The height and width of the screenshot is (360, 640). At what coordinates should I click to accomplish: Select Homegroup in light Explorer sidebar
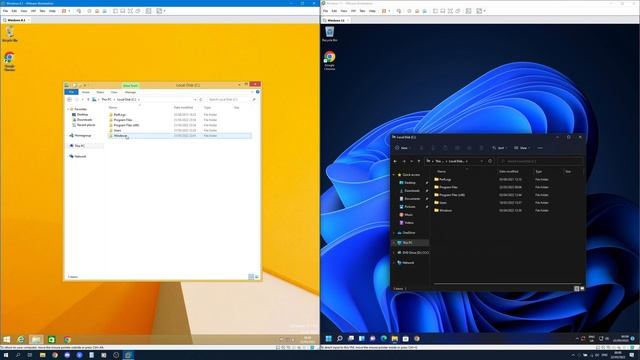80,135
